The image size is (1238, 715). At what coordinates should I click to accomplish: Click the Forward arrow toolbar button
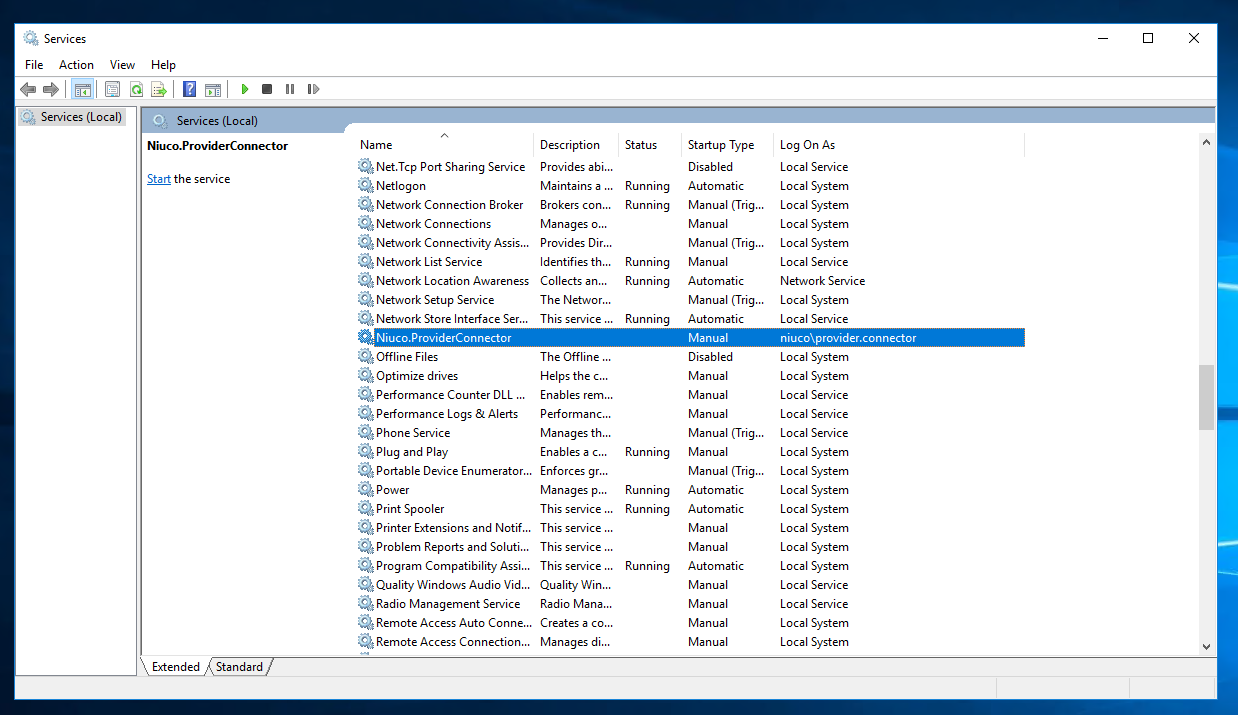50,89
